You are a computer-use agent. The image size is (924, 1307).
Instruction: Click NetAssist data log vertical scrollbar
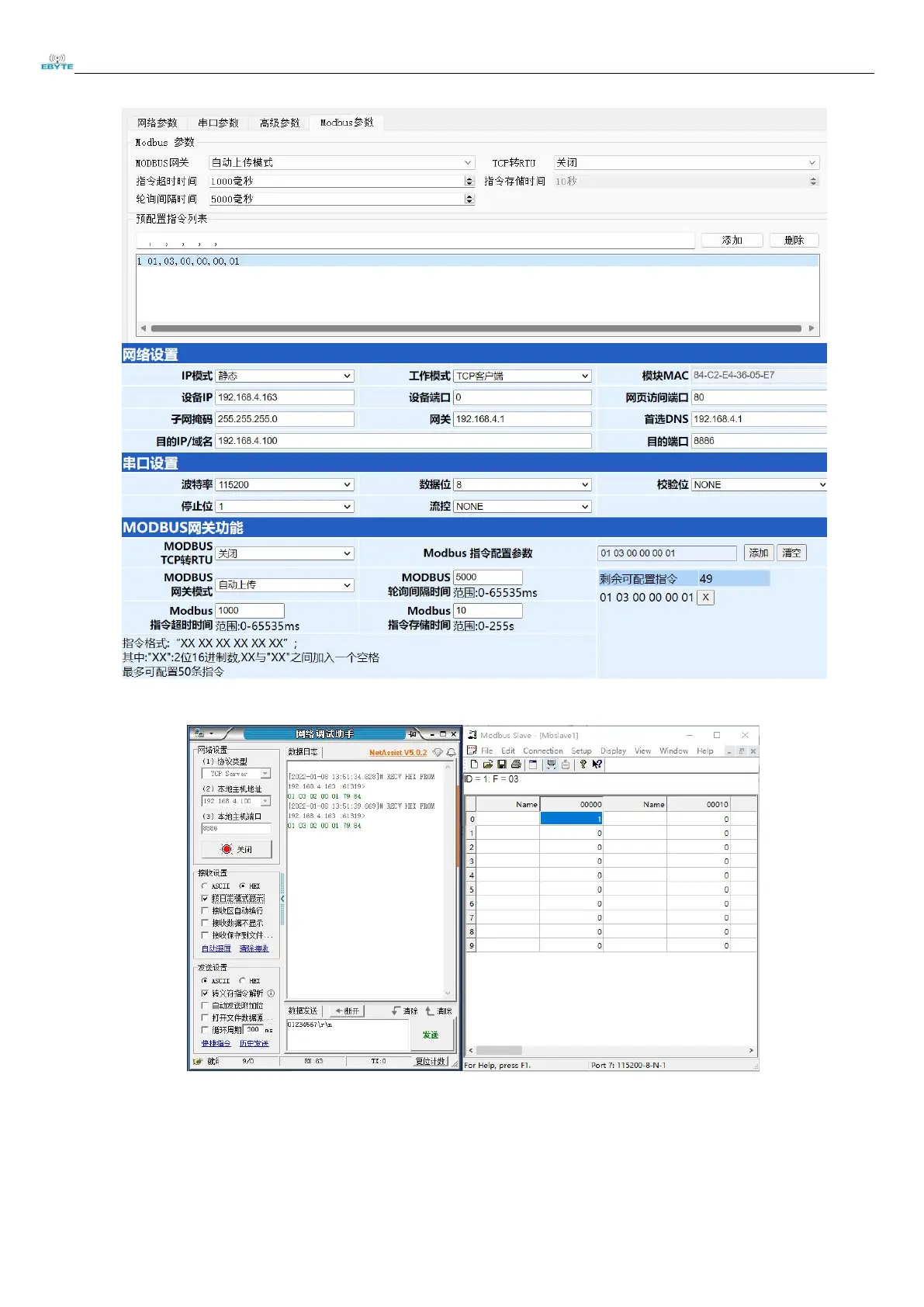pos(448,880)
